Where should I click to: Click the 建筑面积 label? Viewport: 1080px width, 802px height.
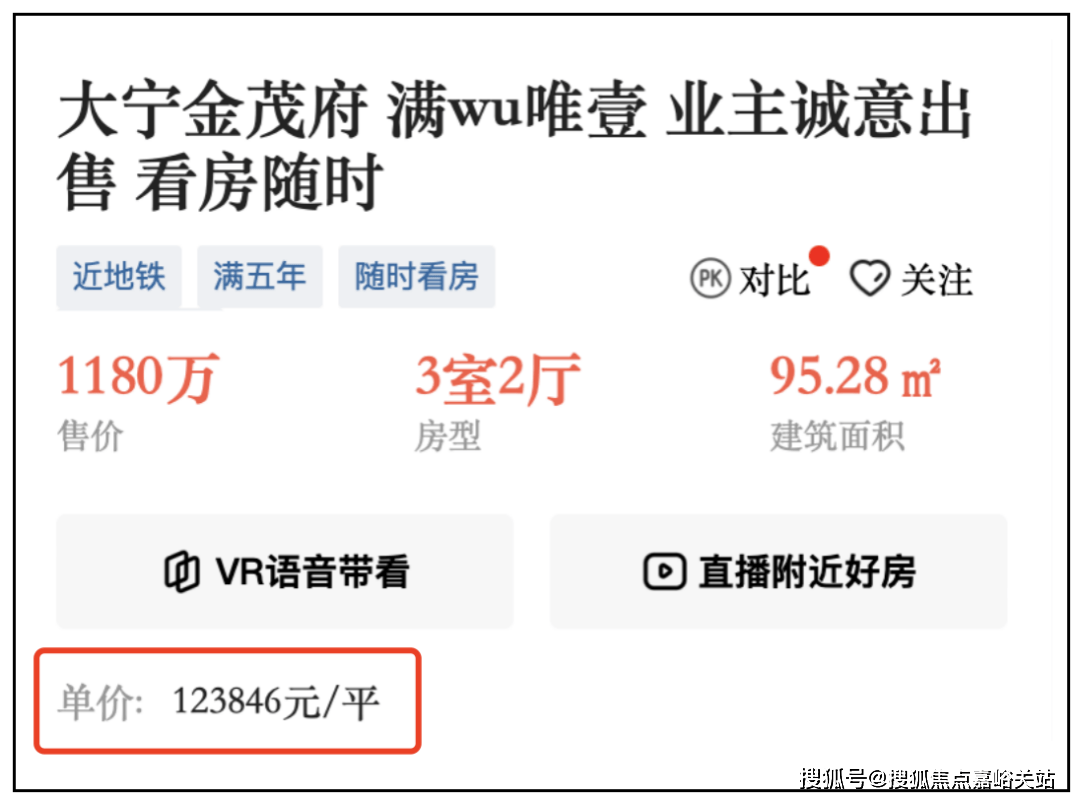click(837, 437)
